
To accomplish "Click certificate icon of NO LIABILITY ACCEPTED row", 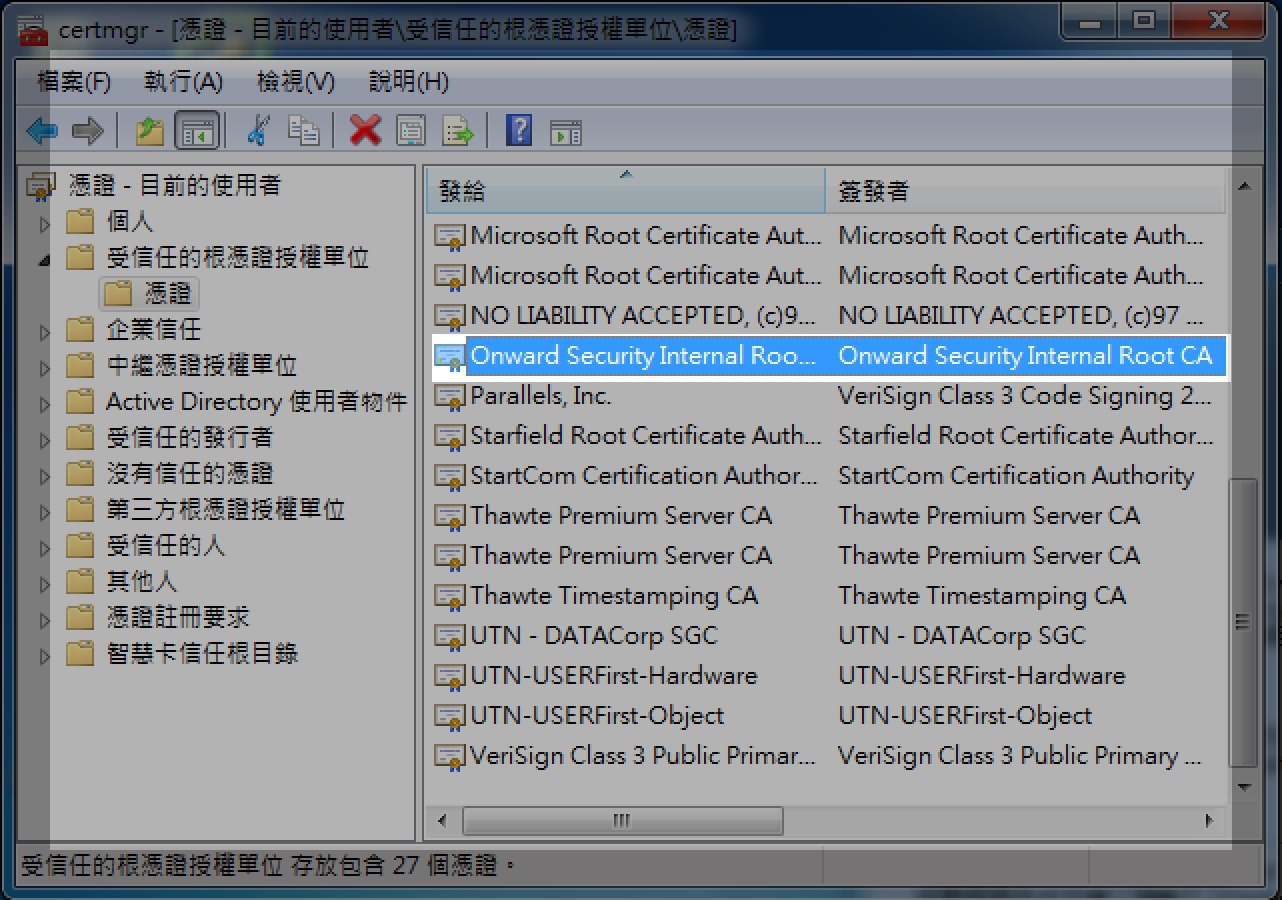I will (x=450, y=317).
